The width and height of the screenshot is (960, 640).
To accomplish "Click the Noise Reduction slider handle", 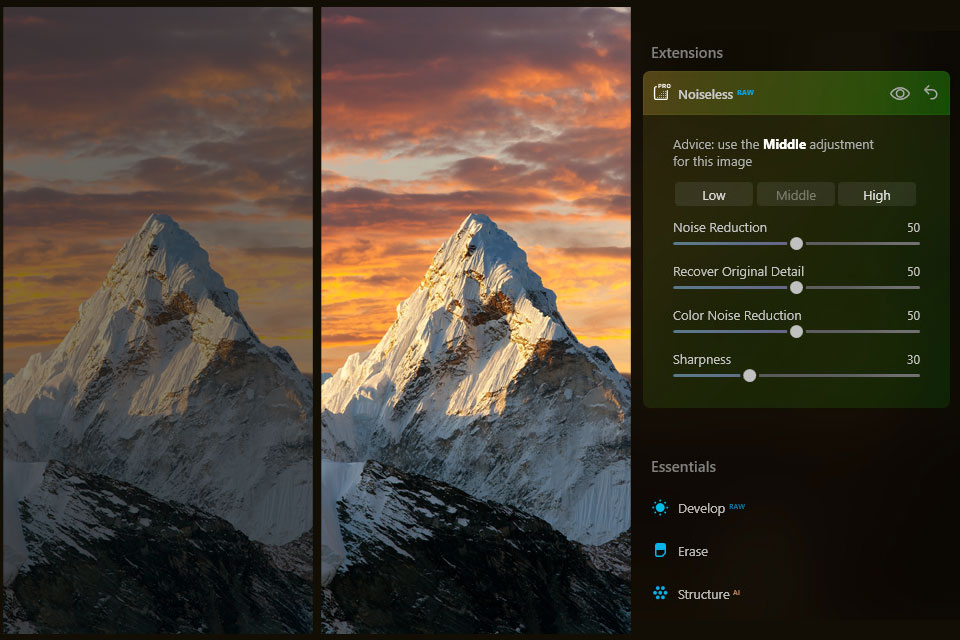I will [796, 243].
